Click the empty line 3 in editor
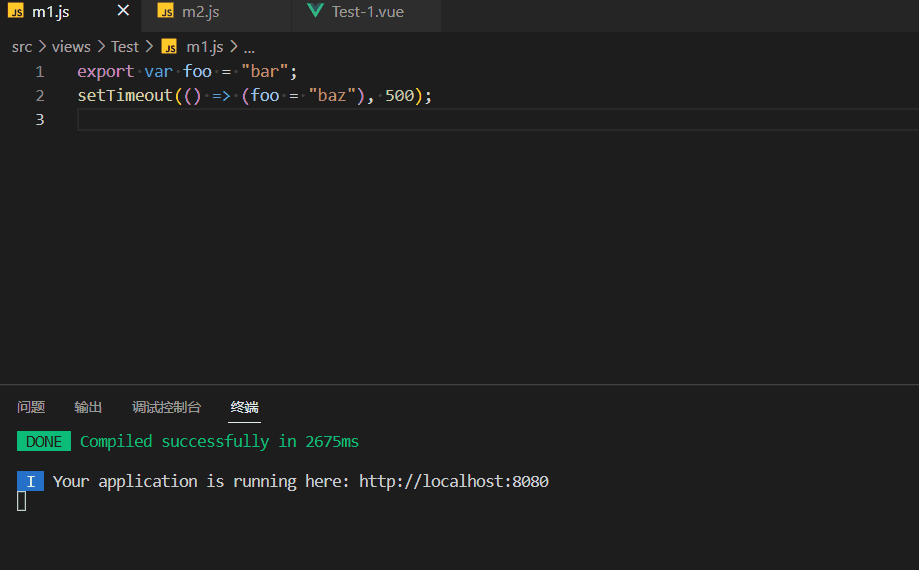 [498, 120]
